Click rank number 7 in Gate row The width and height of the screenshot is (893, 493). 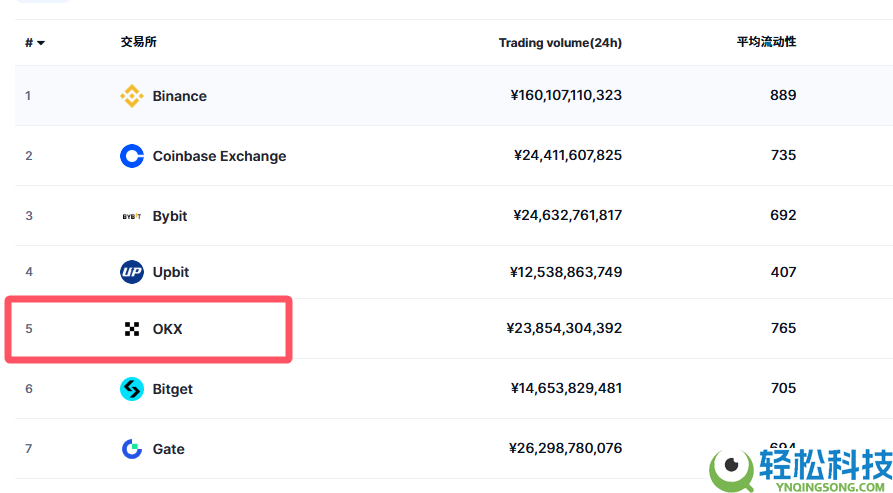28,449
